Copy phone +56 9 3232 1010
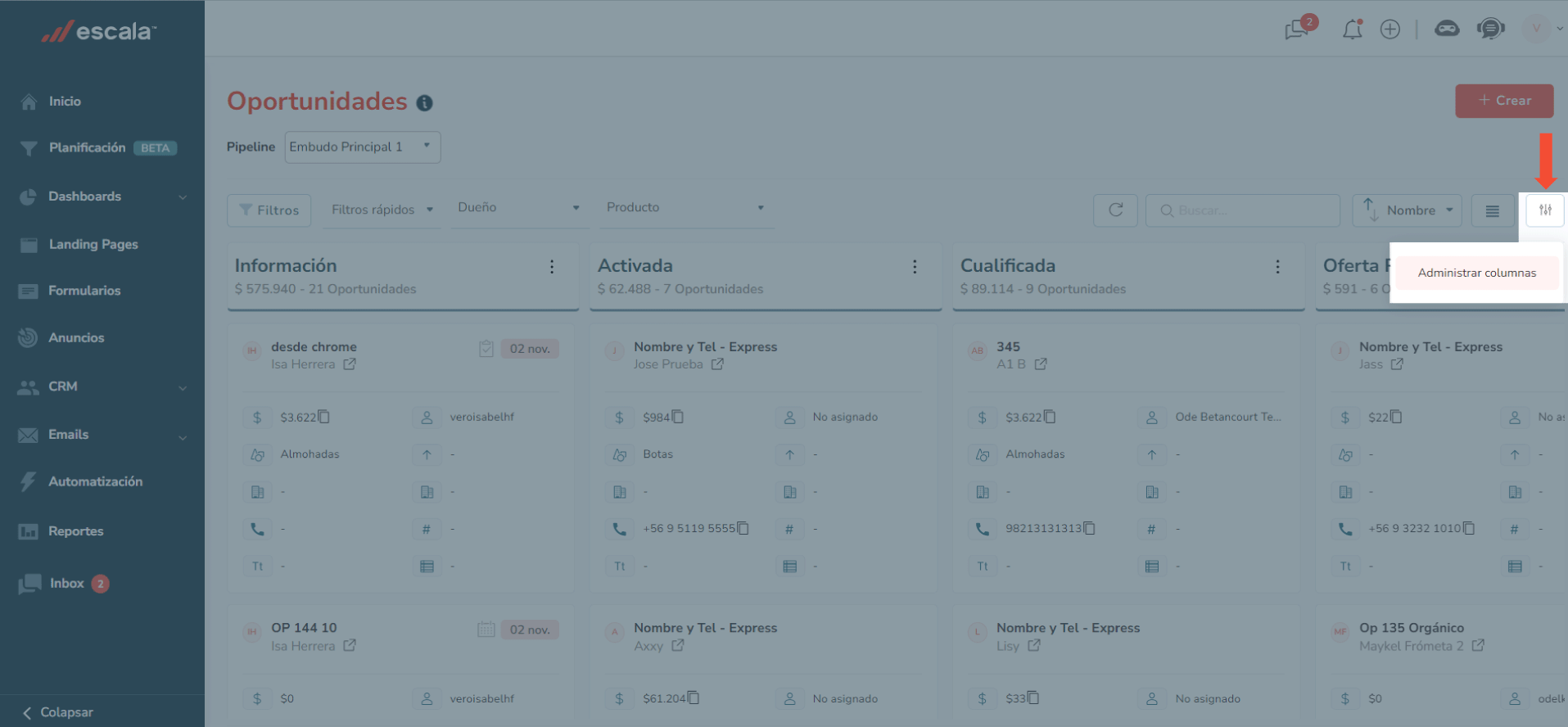1568x727 pixels. pyautogui.click(x=1469, y=528)
